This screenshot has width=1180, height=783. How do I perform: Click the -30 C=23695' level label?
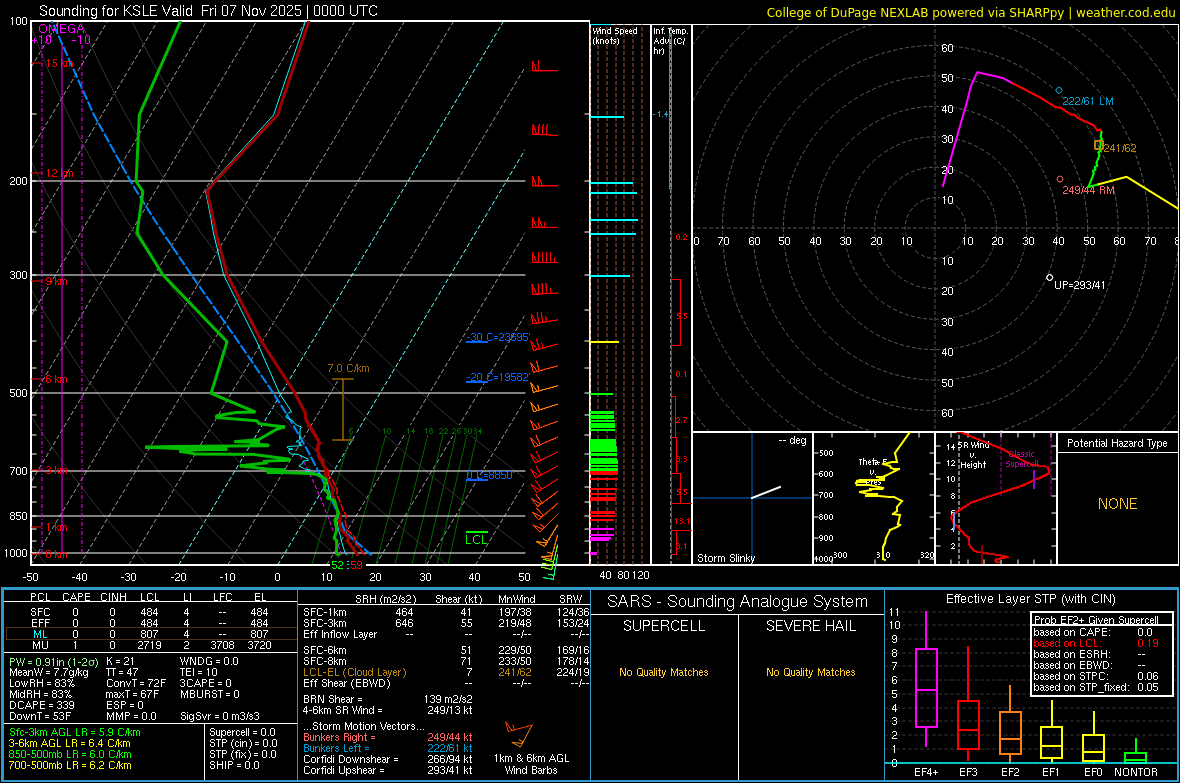[497, 337]
